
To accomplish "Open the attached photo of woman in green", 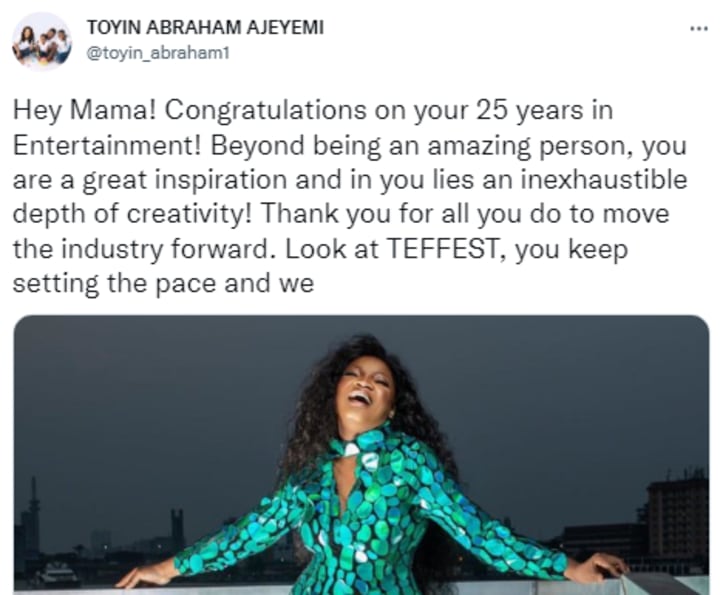I will pyautogui.click(x=362, y=455).
